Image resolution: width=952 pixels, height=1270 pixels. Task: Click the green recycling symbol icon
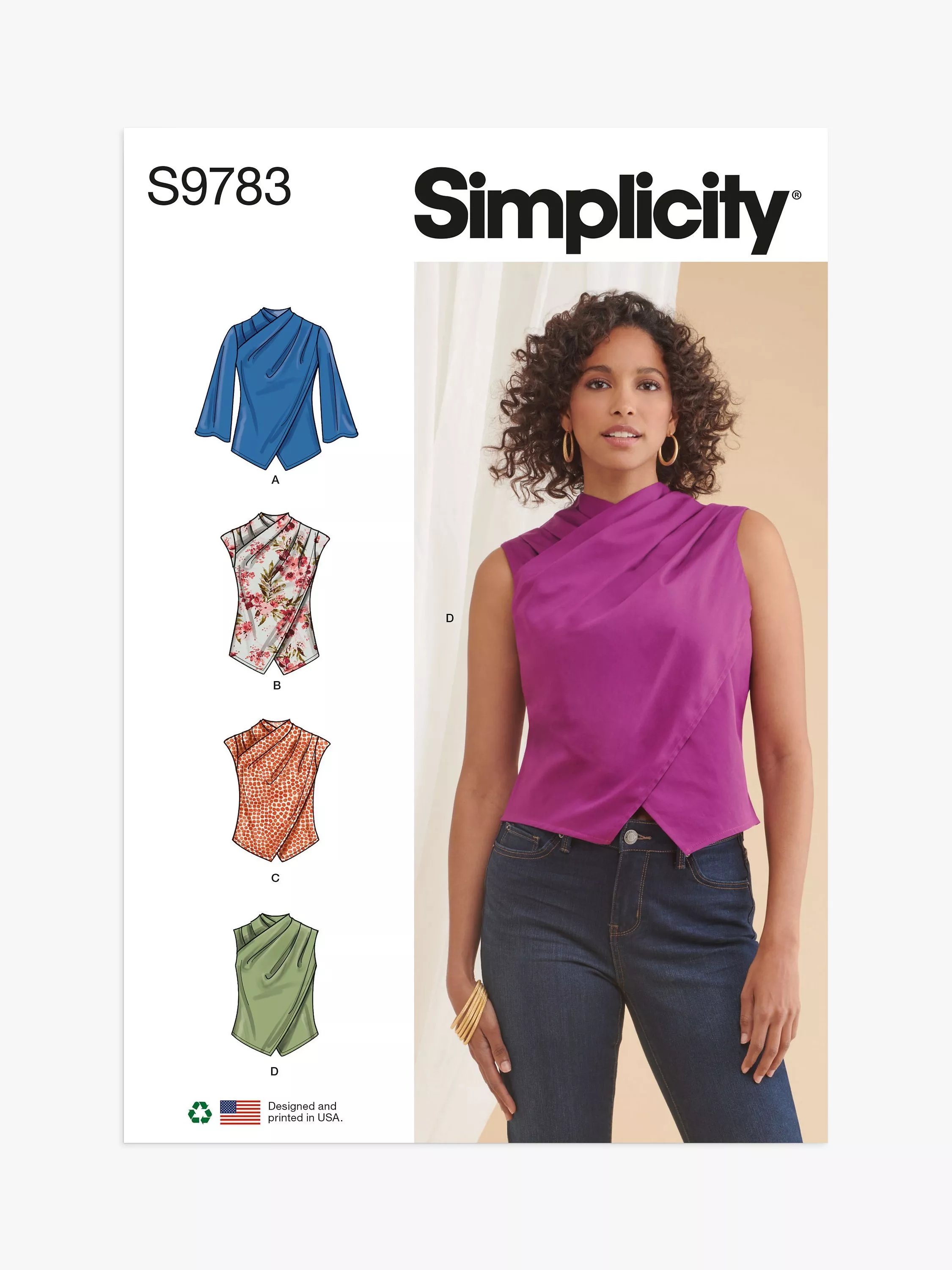click(200, 1112)
